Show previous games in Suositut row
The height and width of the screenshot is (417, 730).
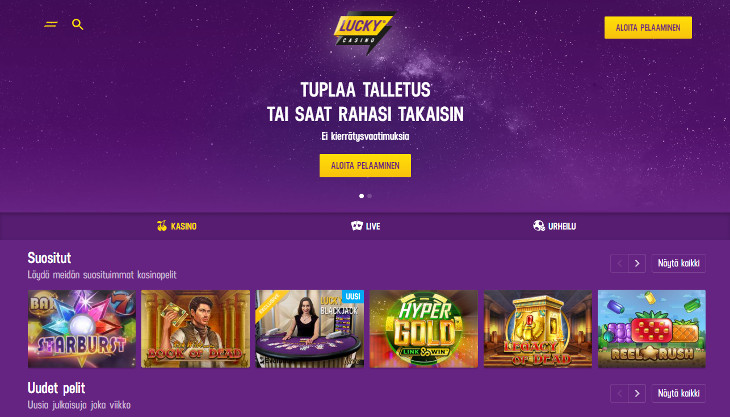click(619, 263)
